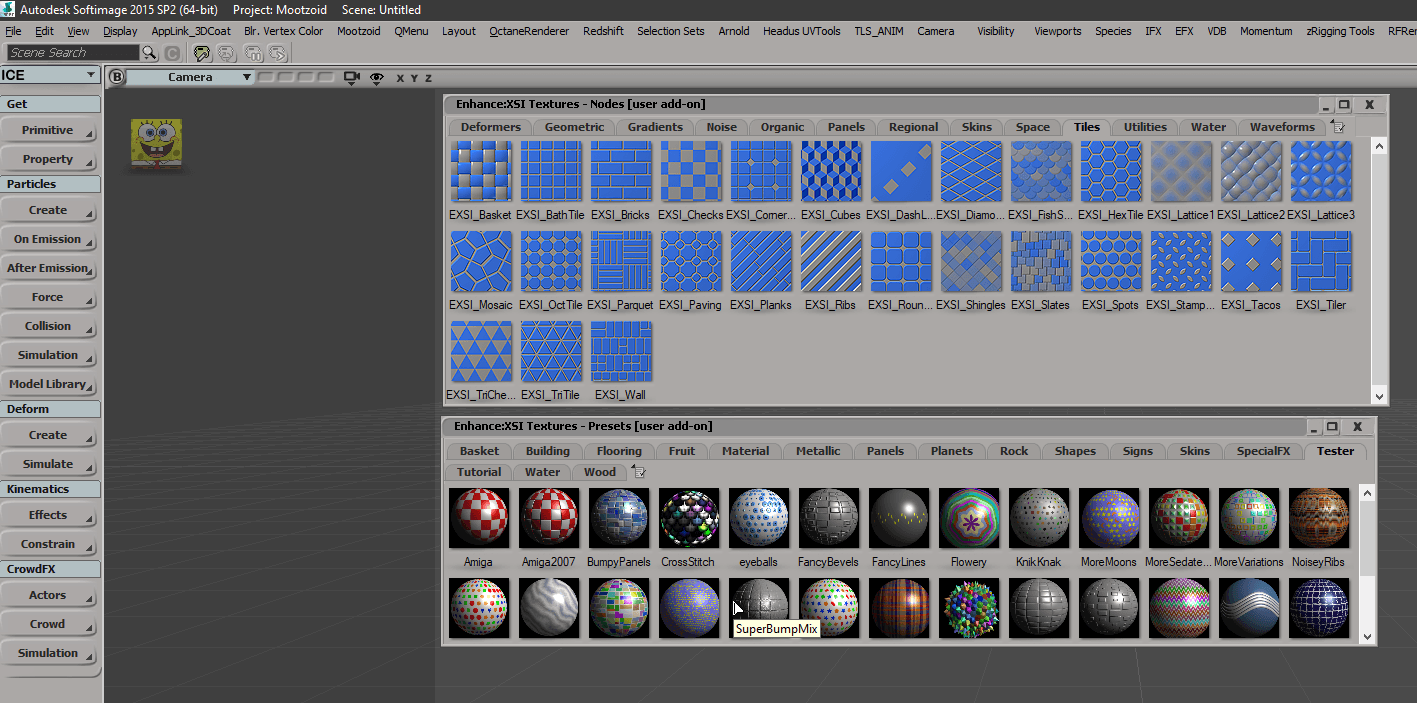Click the SpongeBob image in viewport
The image size is (1417, 703).
[x=156, y=144]
